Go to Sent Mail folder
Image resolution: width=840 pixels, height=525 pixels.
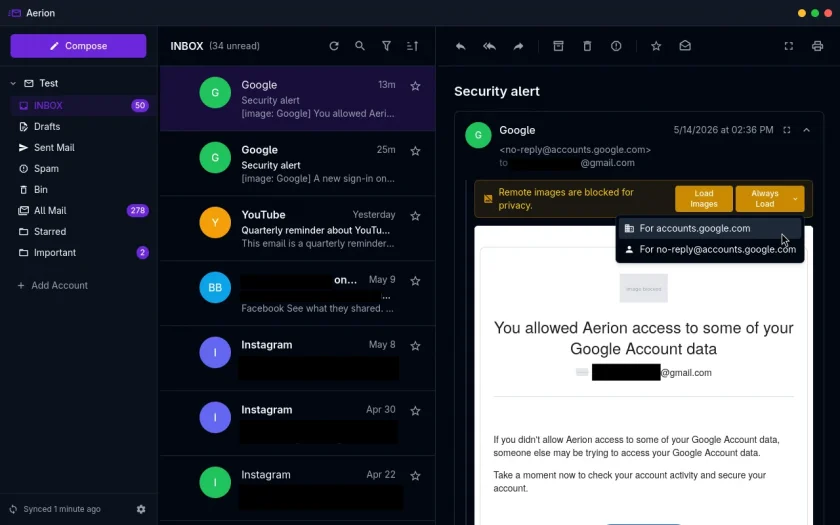[83, 147]
